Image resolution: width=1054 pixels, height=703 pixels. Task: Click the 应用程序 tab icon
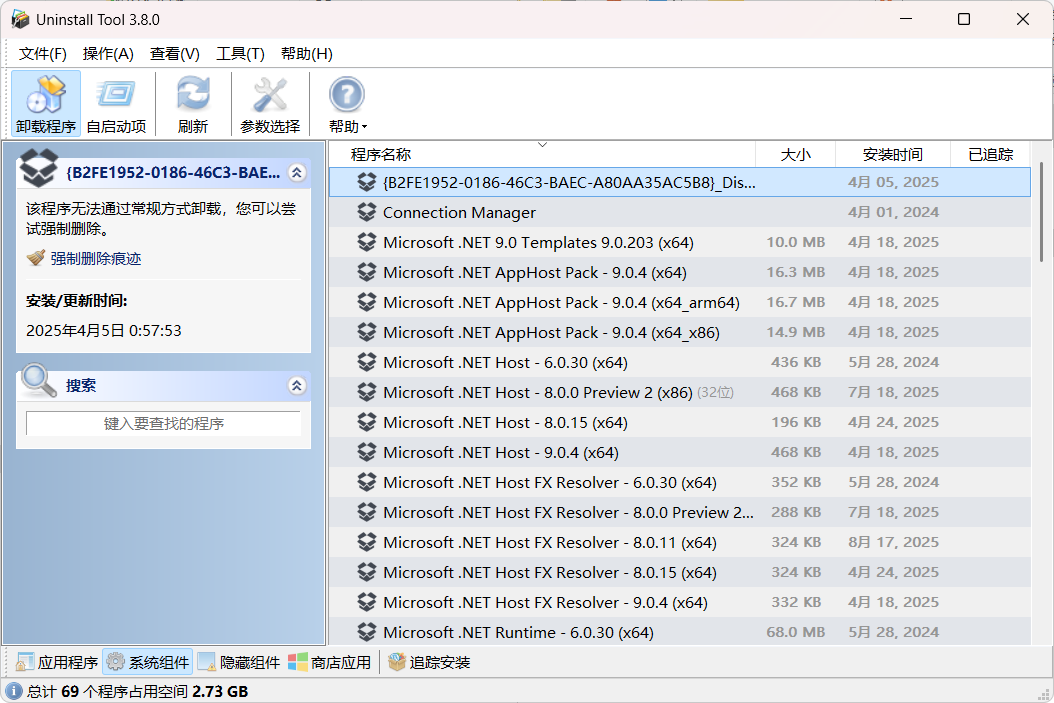(x=25, y=662)
